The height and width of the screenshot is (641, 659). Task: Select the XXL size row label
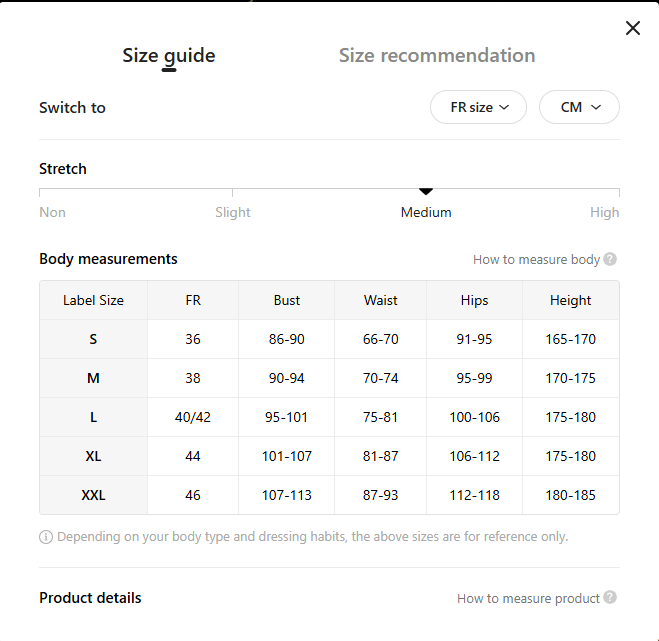click(x=93, y=495)
